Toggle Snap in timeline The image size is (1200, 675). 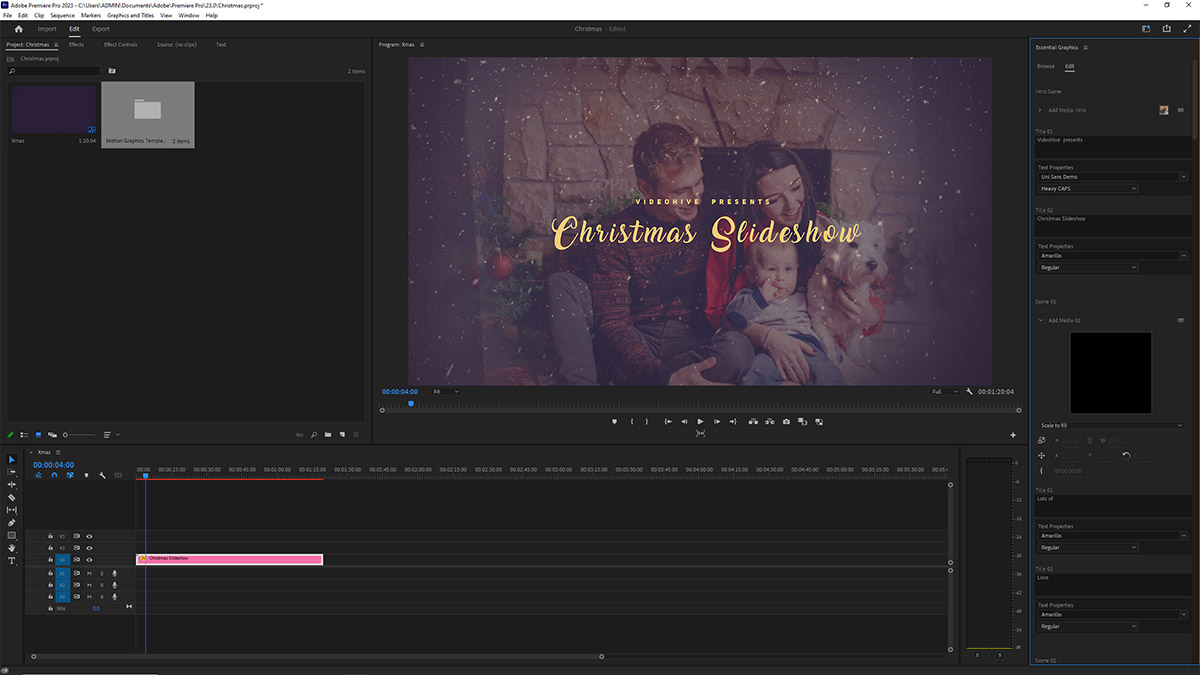(x=54, y=475)
